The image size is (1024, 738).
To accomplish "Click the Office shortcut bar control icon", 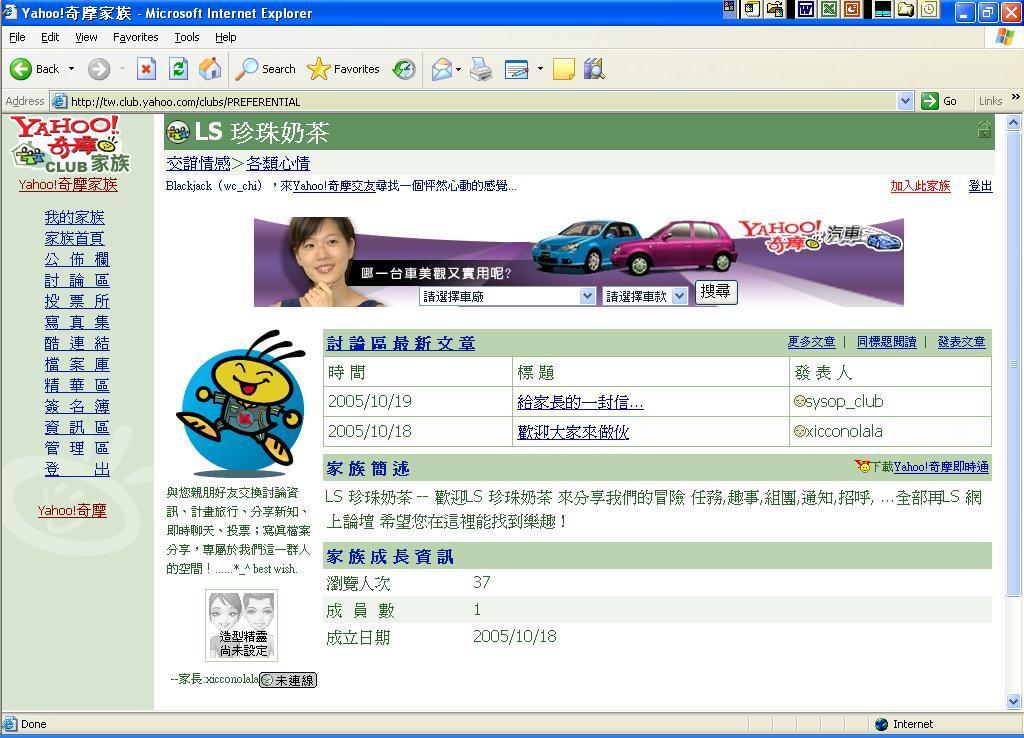I will click(x=729, y=8).
